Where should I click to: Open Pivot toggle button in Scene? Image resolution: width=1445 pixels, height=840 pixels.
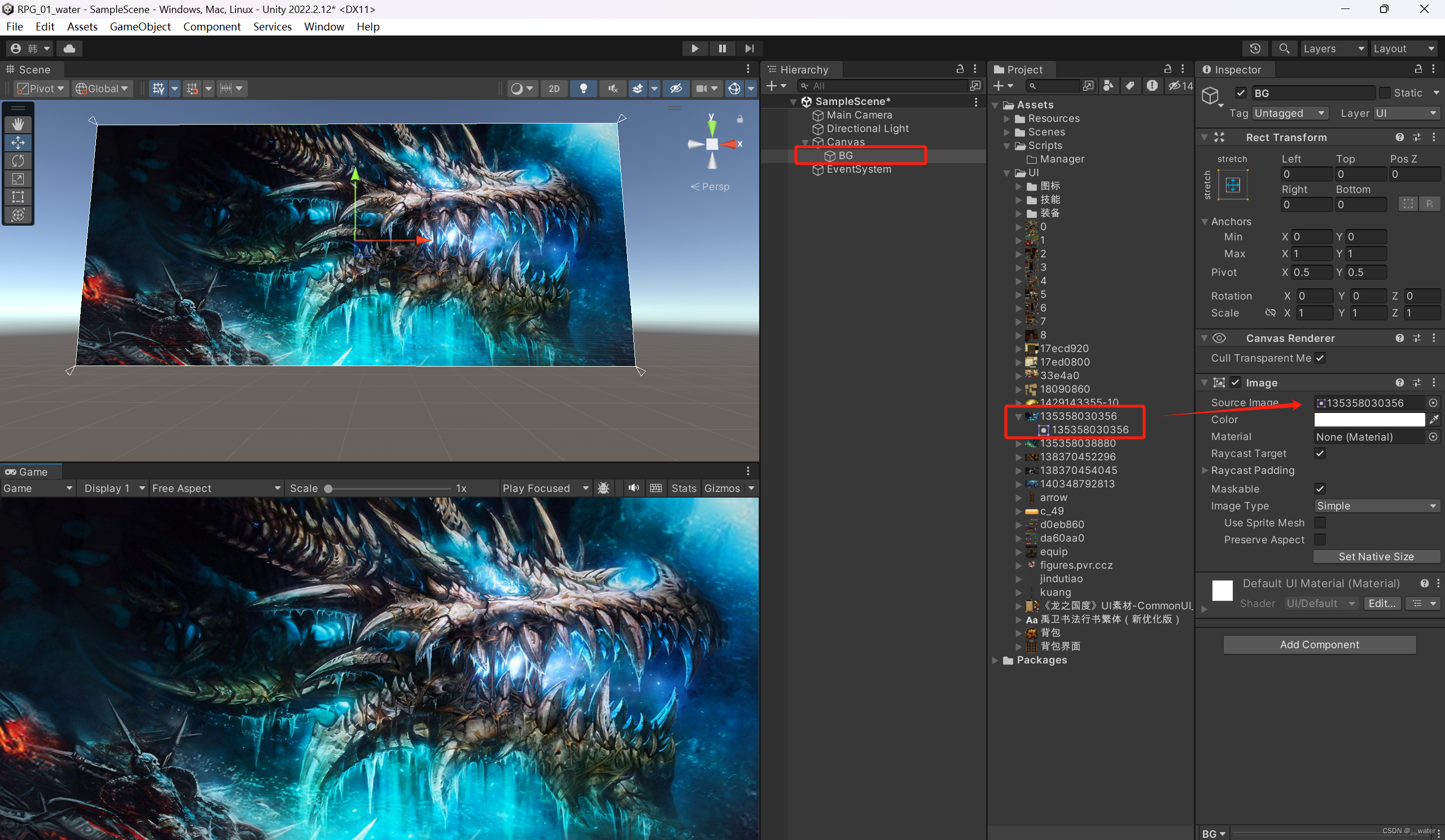click(40, 88)
